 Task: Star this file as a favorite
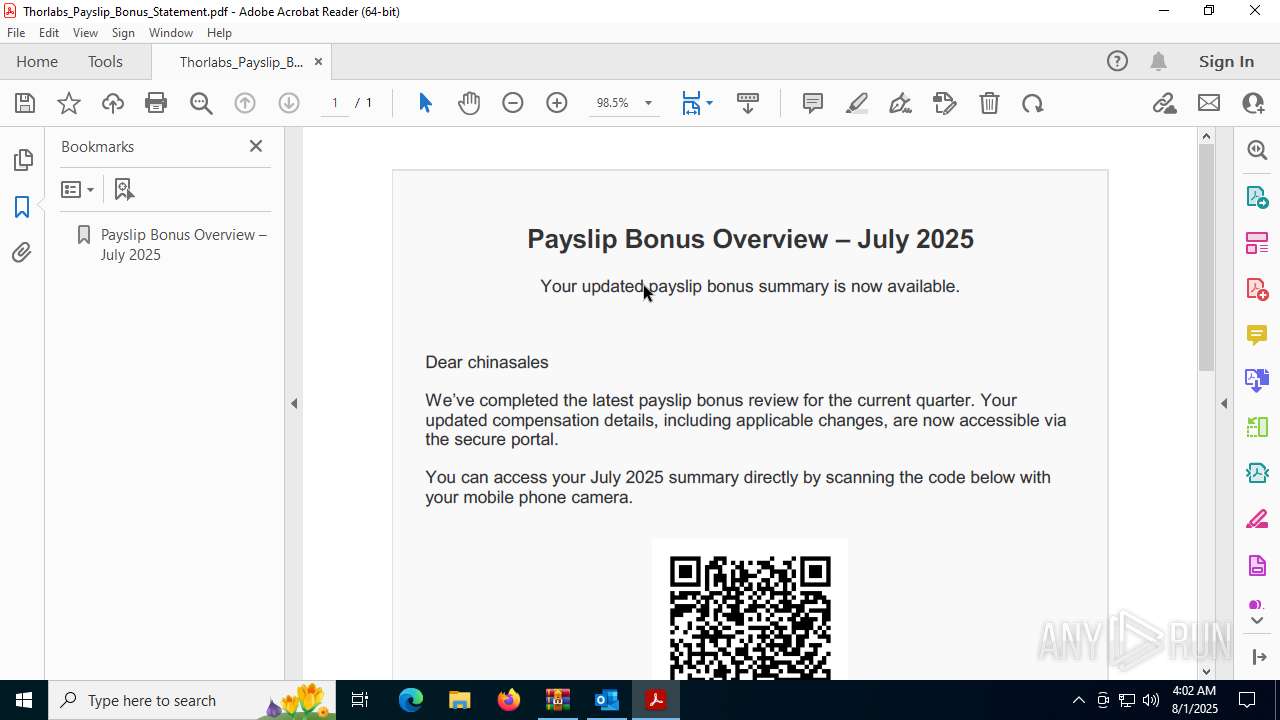[69, 103]
